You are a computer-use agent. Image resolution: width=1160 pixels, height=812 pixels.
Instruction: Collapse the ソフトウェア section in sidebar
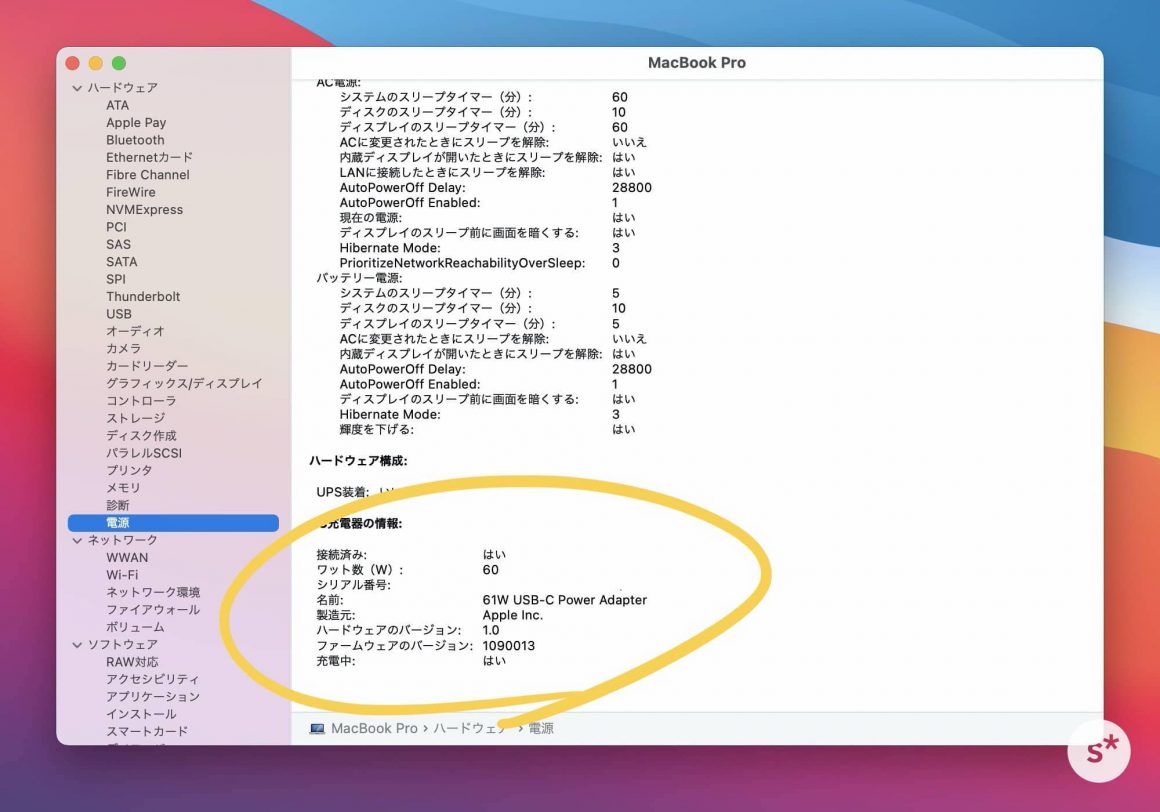(77, 645)
